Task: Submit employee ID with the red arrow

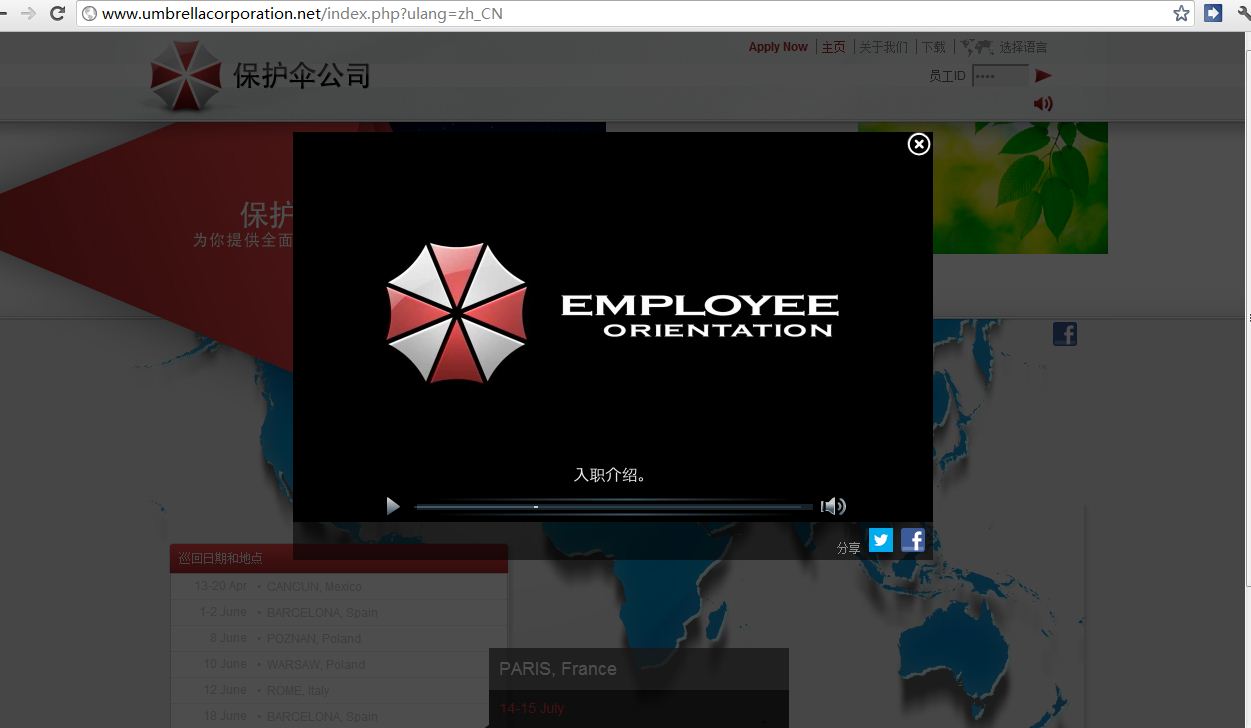Action: pos(1043,76)
